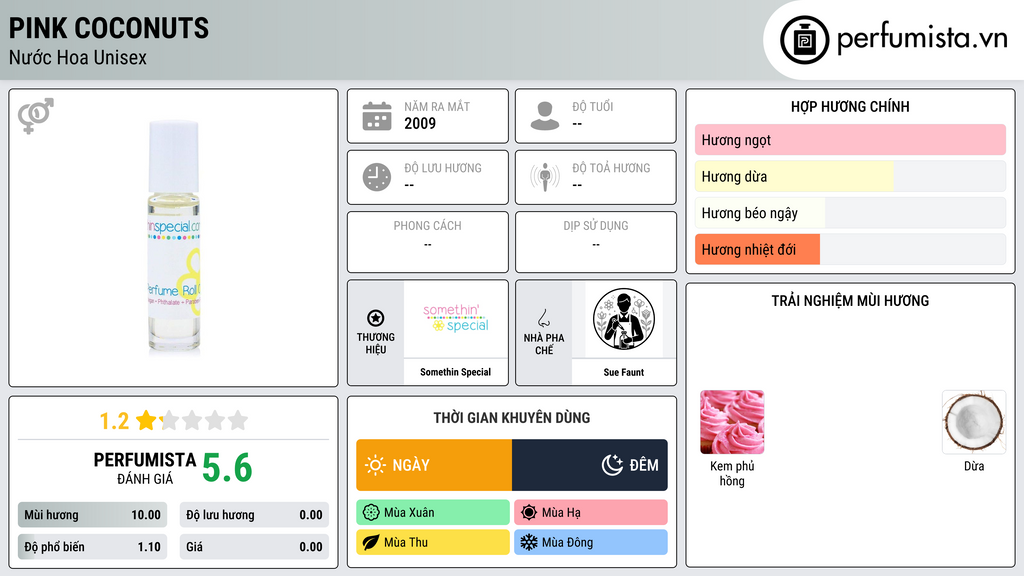Image resolution: width=1024 pixels, height=576 pixels.
Task: Click the leaf icon in Mùa Thu
Action: [371, 542]
